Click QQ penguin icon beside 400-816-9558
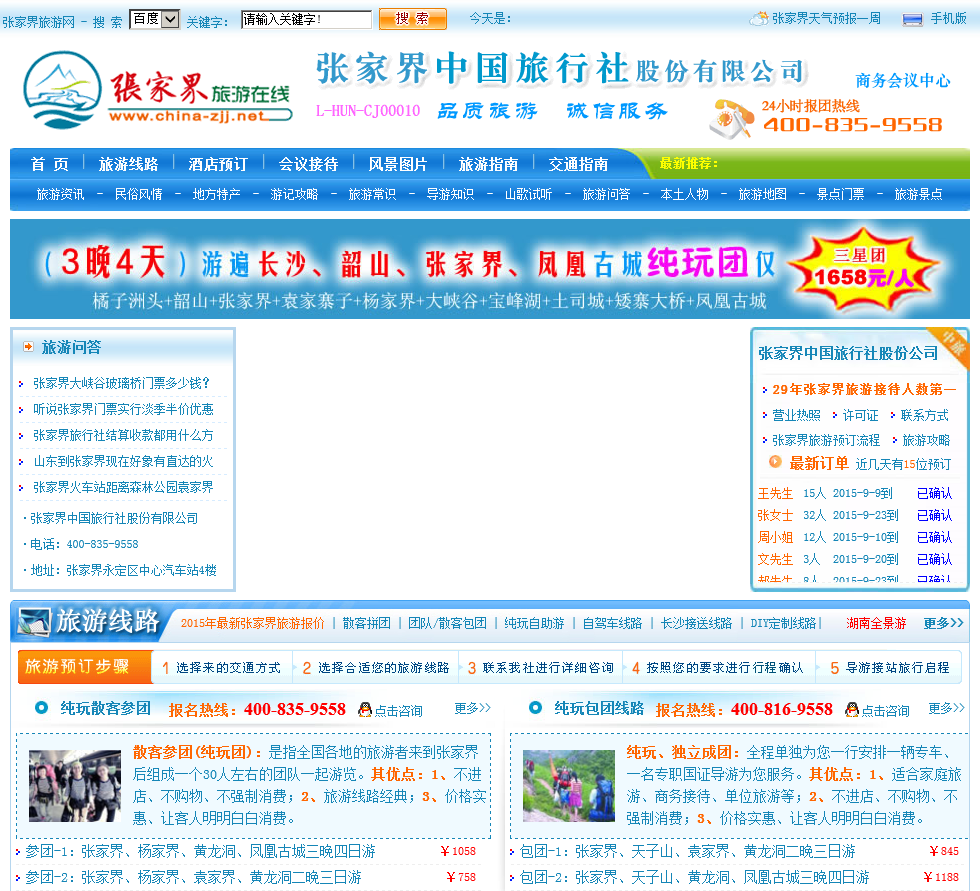The image size is (980, 891). pos(852,710)
